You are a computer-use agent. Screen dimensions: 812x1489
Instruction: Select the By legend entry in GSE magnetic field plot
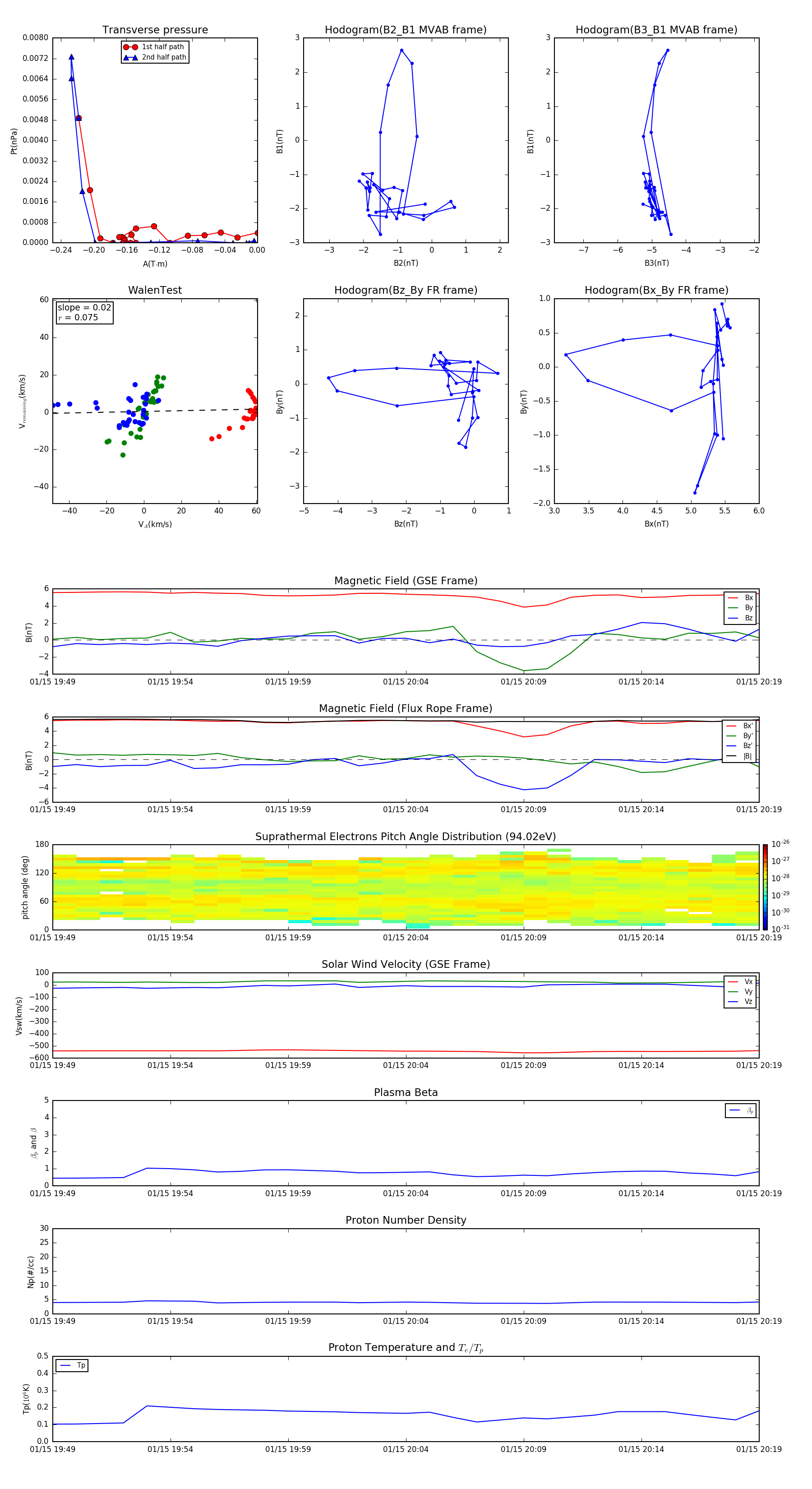(x=740, y=608)
